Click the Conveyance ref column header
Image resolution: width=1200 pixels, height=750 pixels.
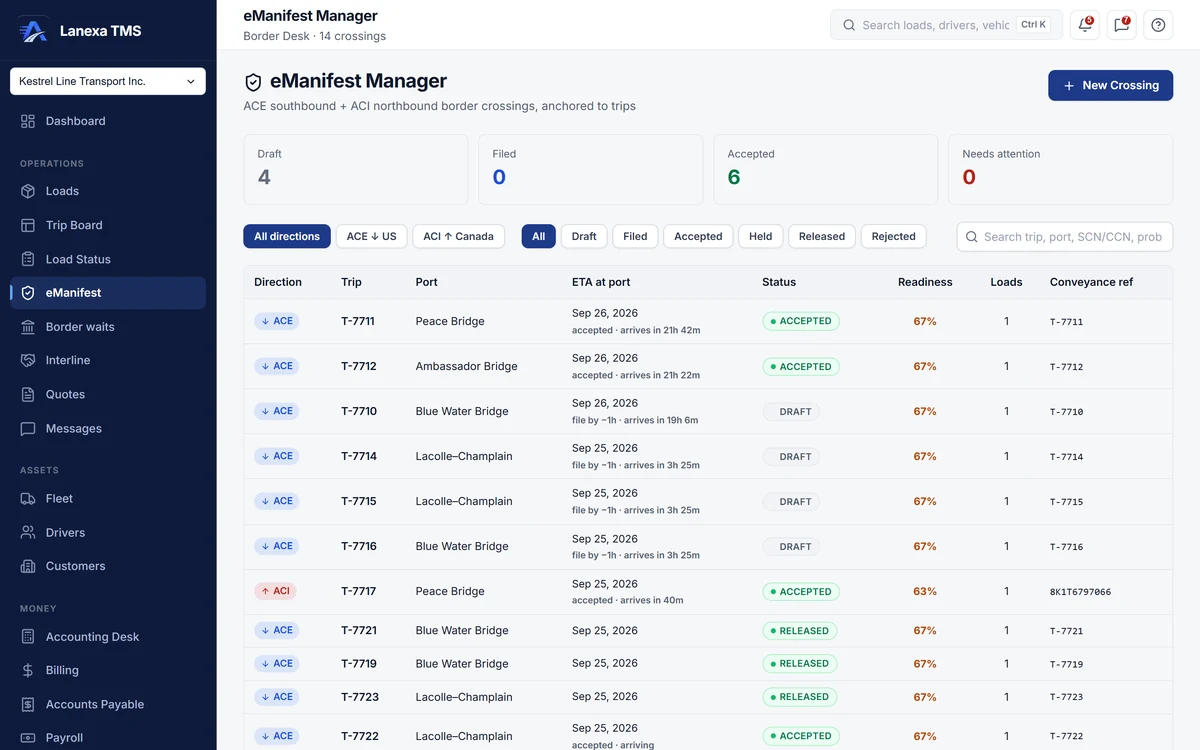coord(1092,282)
